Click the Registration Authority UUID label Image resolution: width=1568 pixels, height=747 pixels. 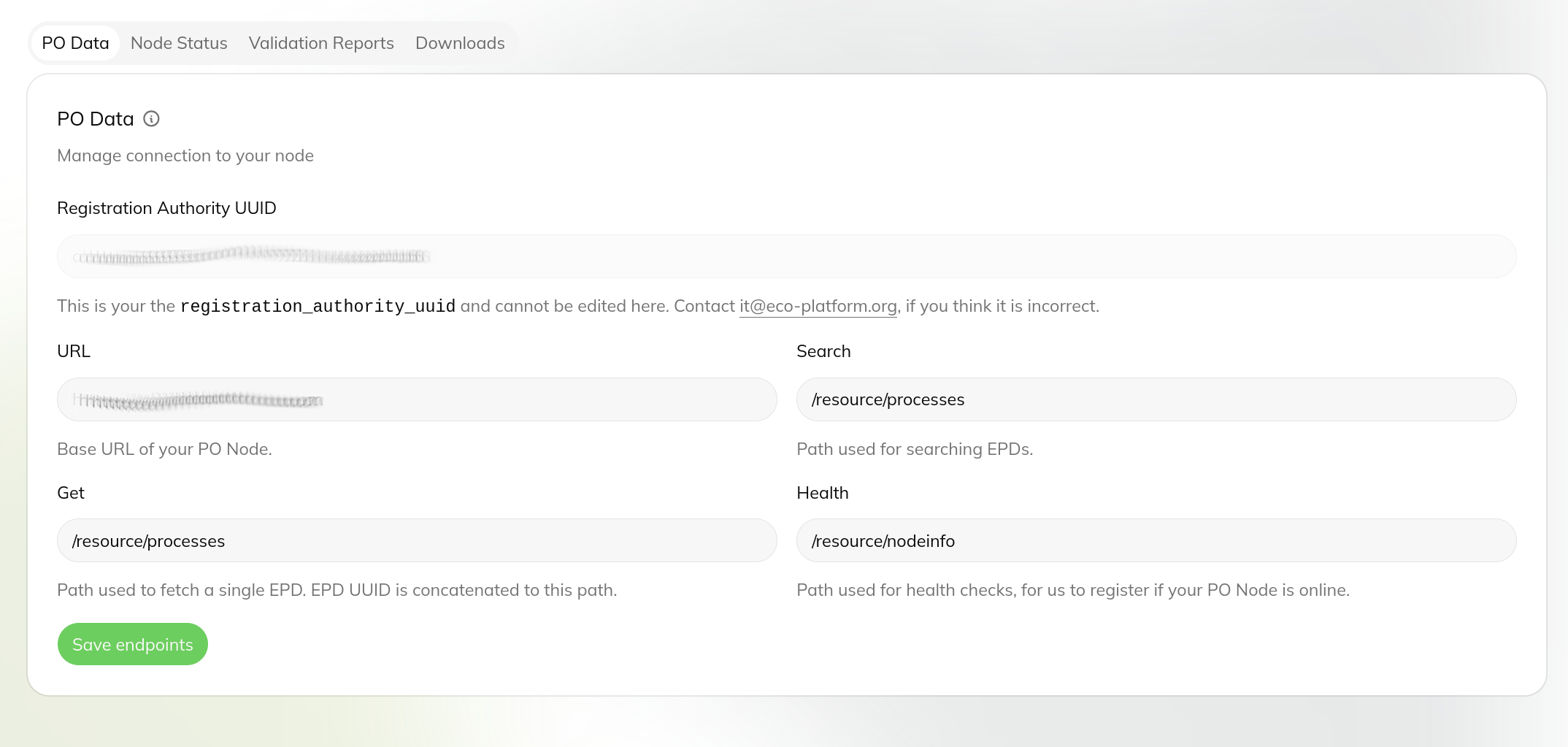(x=166, y=208)
